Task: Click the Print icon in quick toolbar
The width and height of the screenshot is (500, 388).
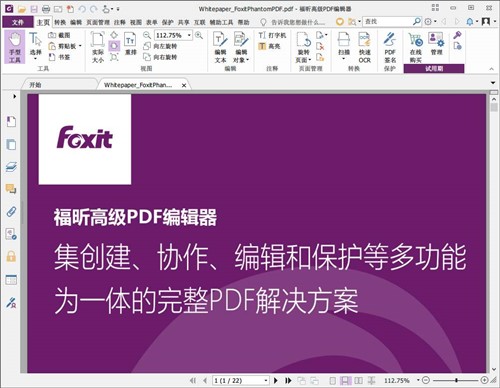Action: [x=46, y=9]
